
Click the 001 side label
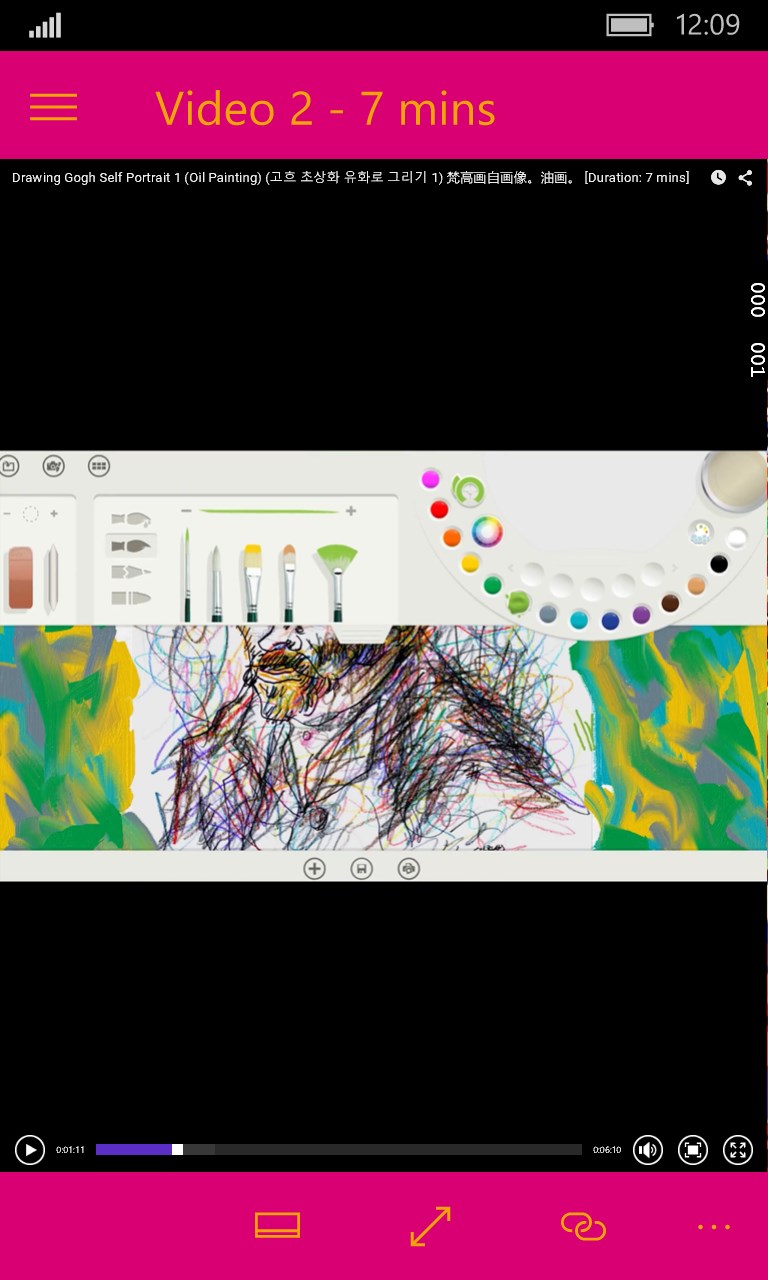(x=757, y=359)
